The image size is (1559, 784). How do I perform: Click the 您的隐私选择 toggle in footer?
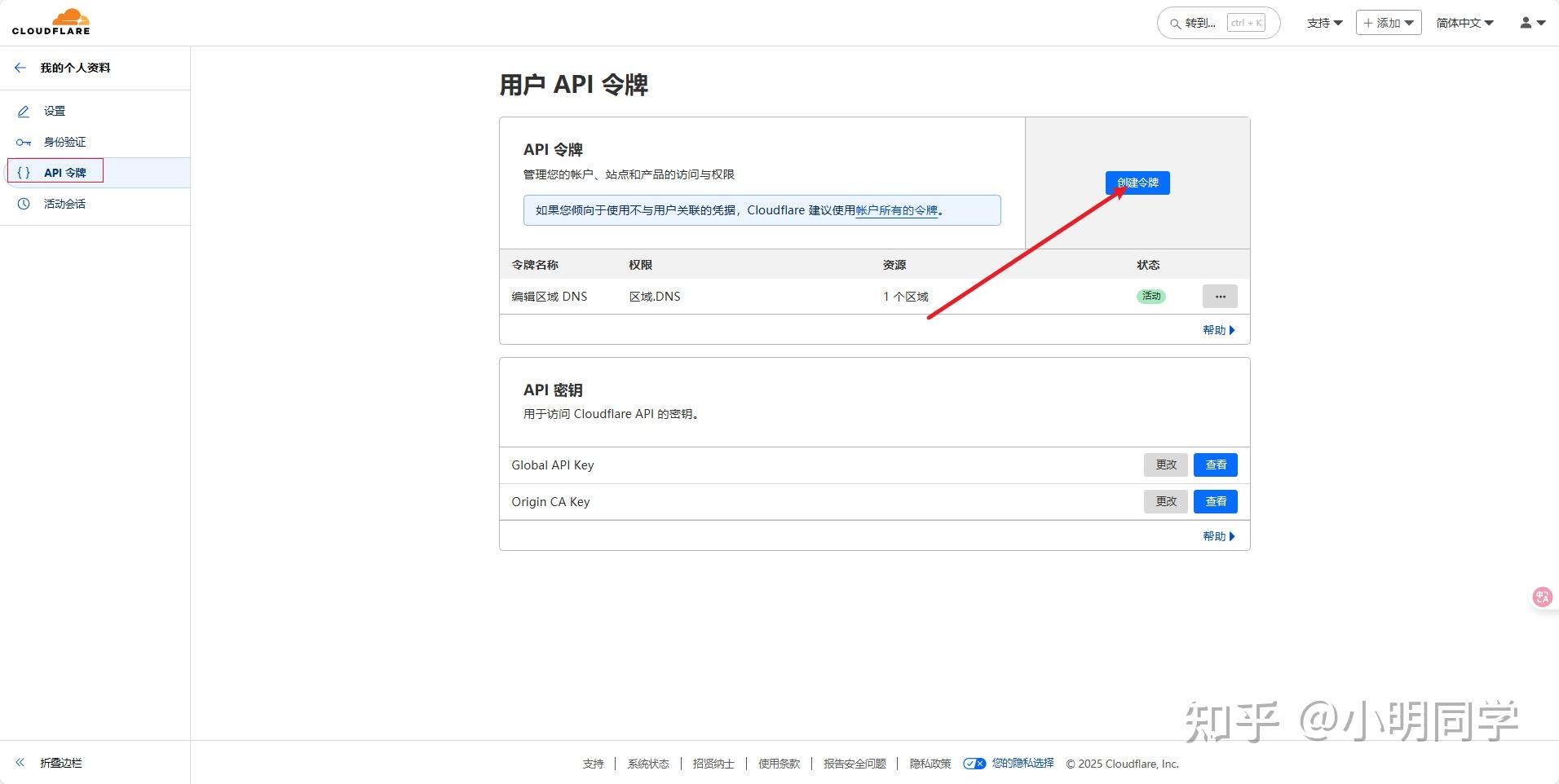(x=974, y=764)
